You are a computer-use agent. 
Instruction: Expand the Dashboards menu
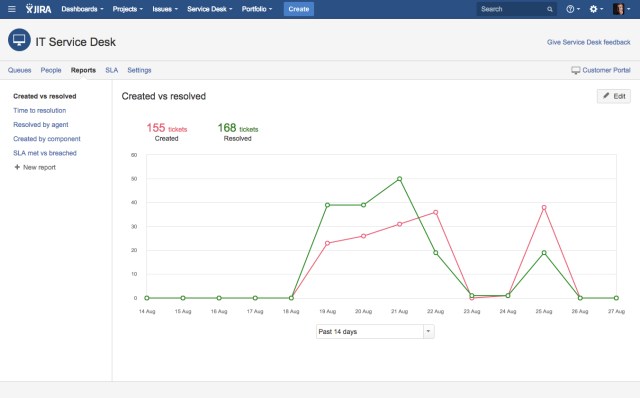[x=82, y=9]
